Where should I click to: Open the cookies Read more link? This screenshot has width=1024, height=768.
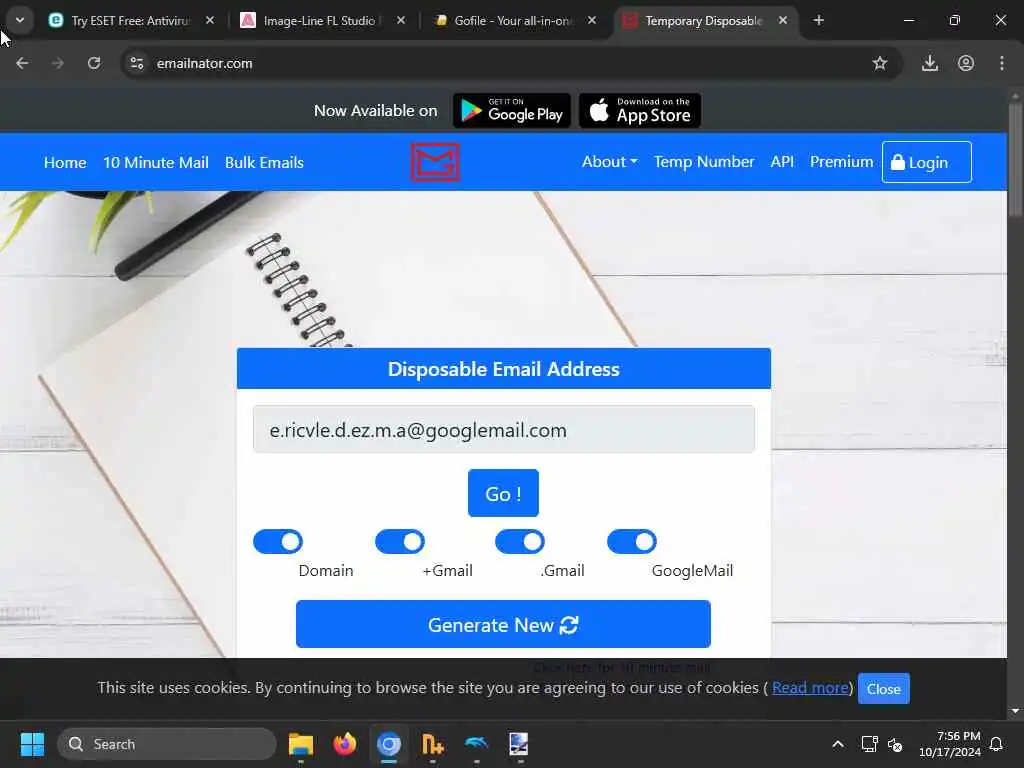point(810,688)
